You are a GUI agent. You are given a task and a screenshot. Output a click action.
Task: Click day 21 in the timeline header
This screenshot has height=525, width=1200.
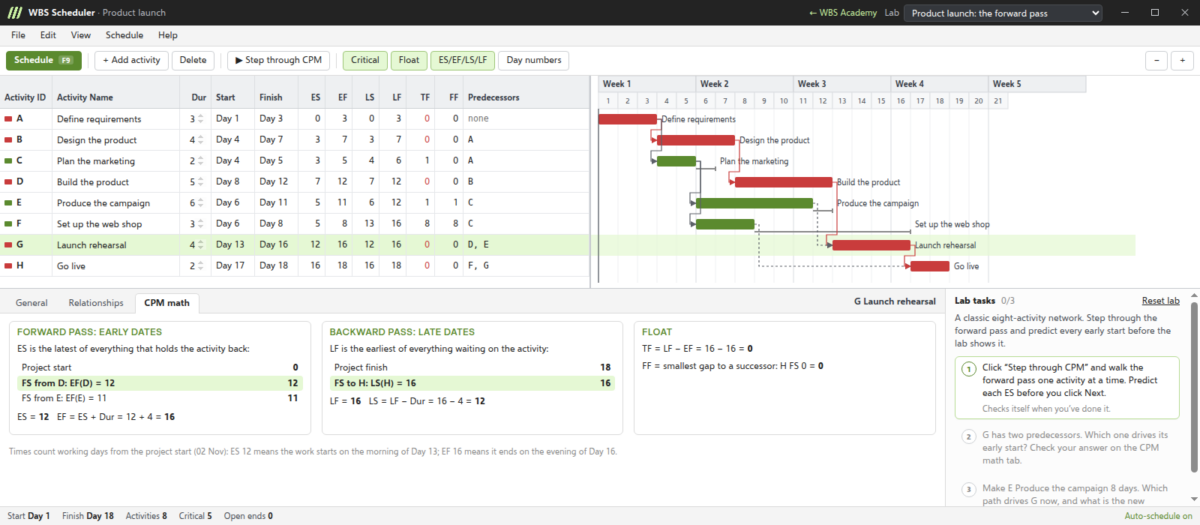click(999, 101)
